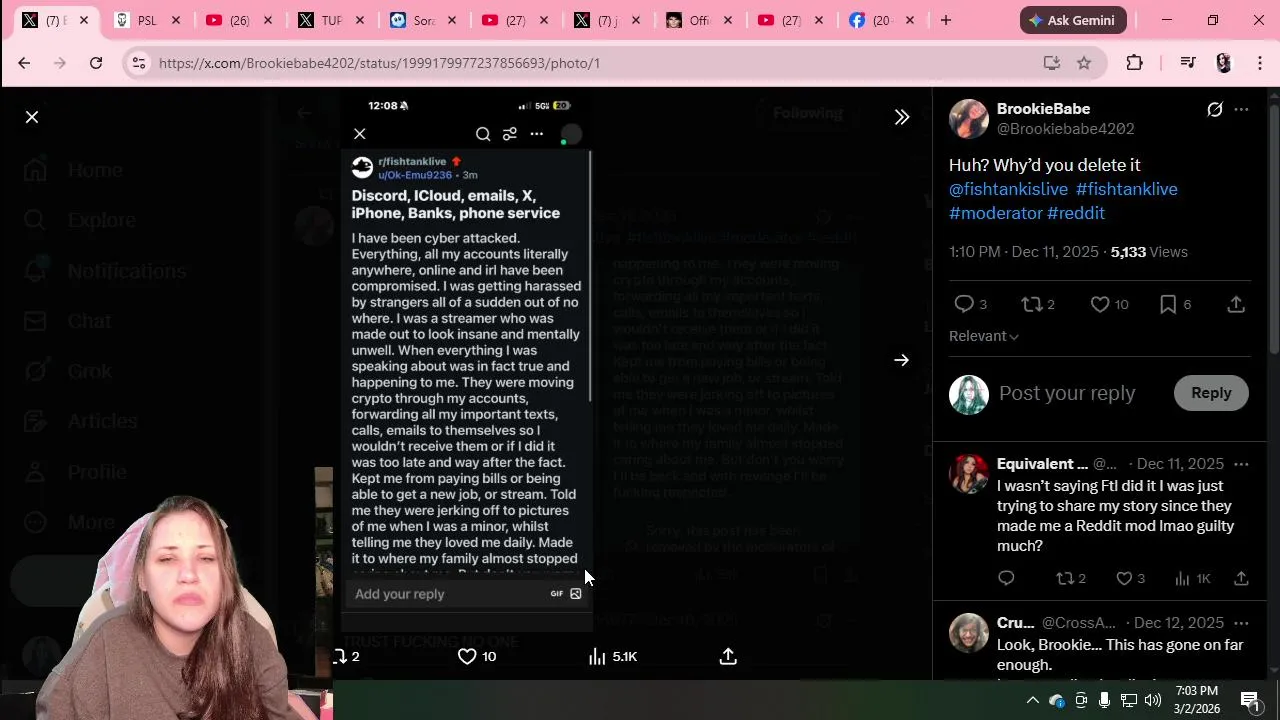Show hidden system tray icons
This screenshot has height=720, width=1280.
point(1033,700)
